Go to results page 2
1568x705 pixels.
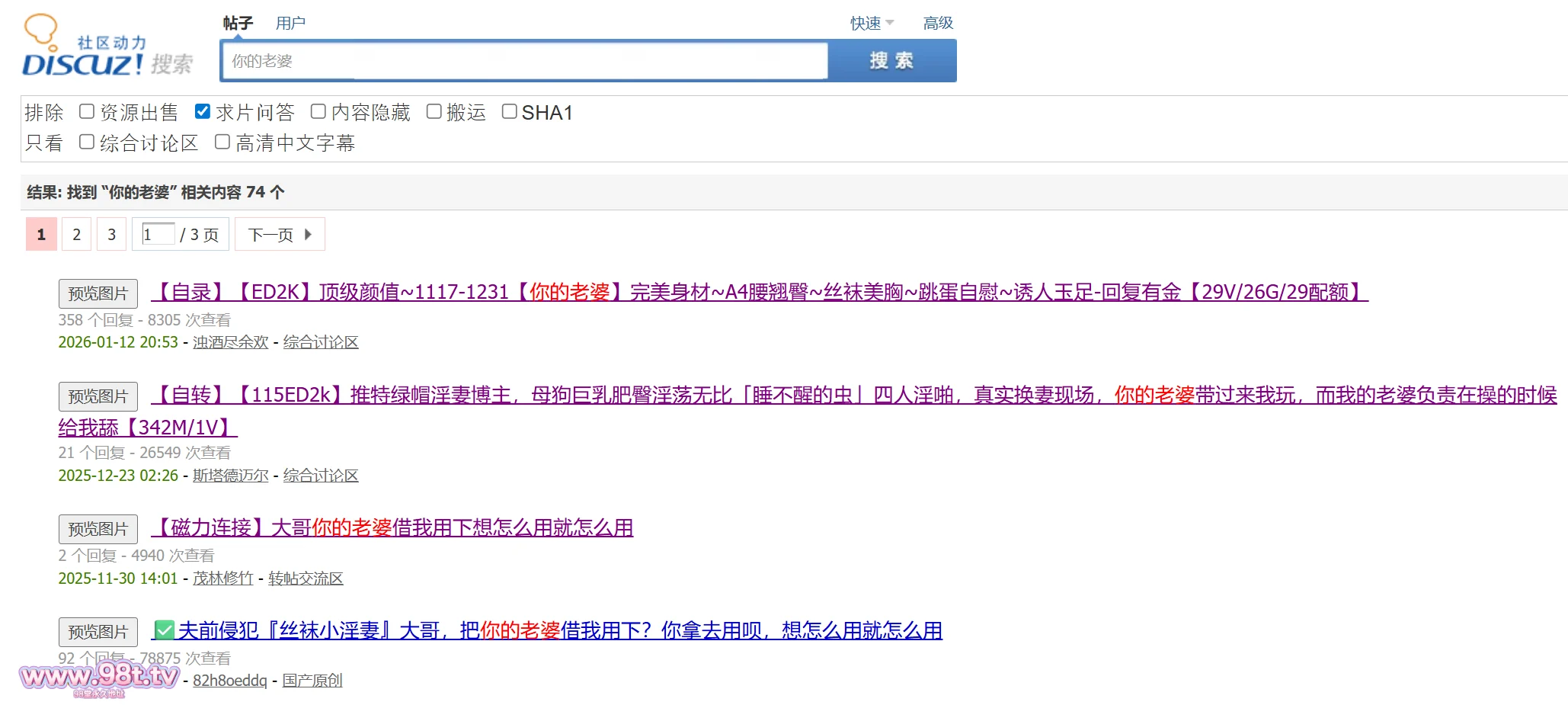pyautogui.click(x=76, y=235)
